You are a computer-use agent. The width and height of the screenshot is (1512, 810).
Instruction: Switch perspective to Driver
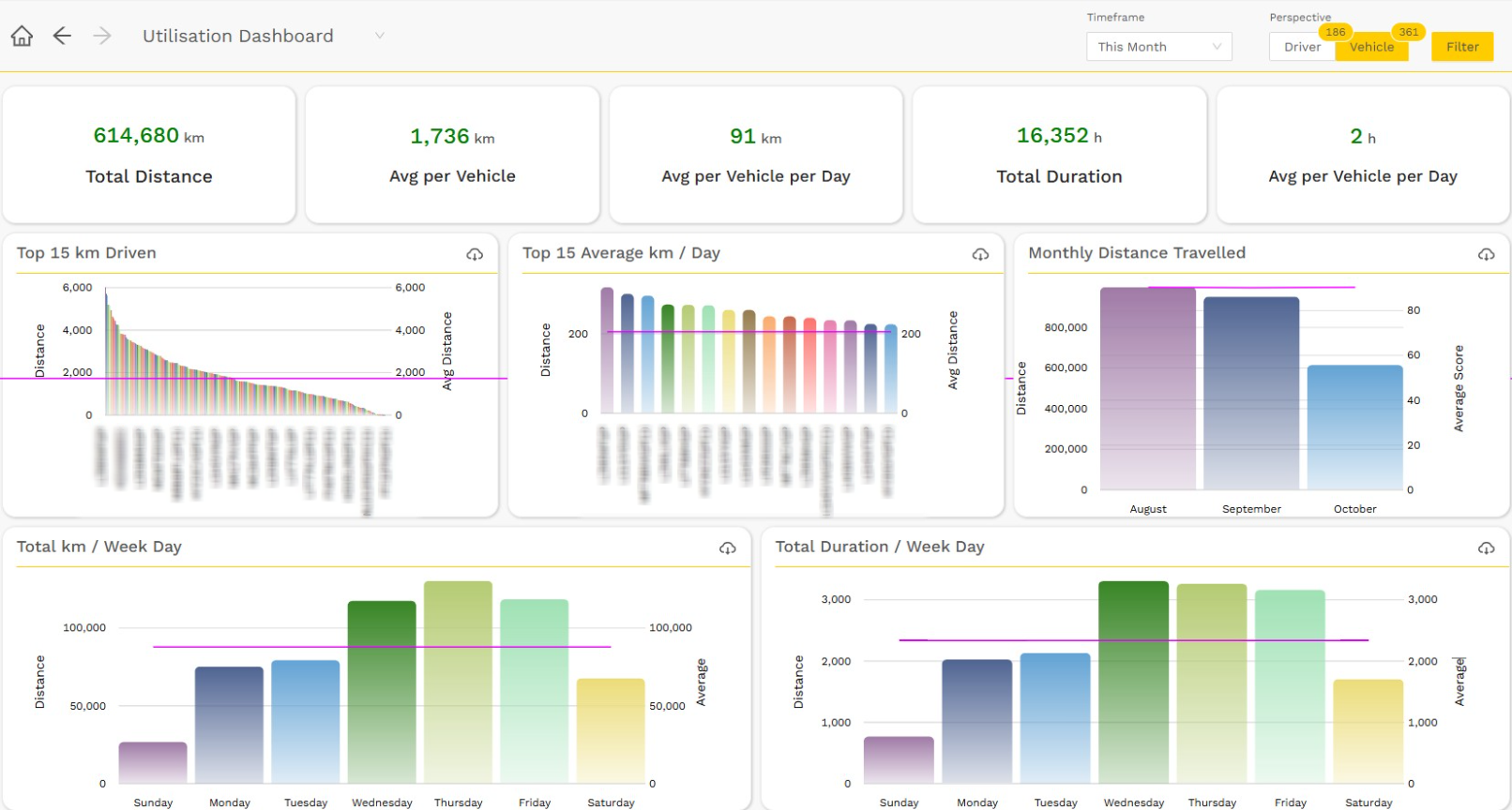1302,47
